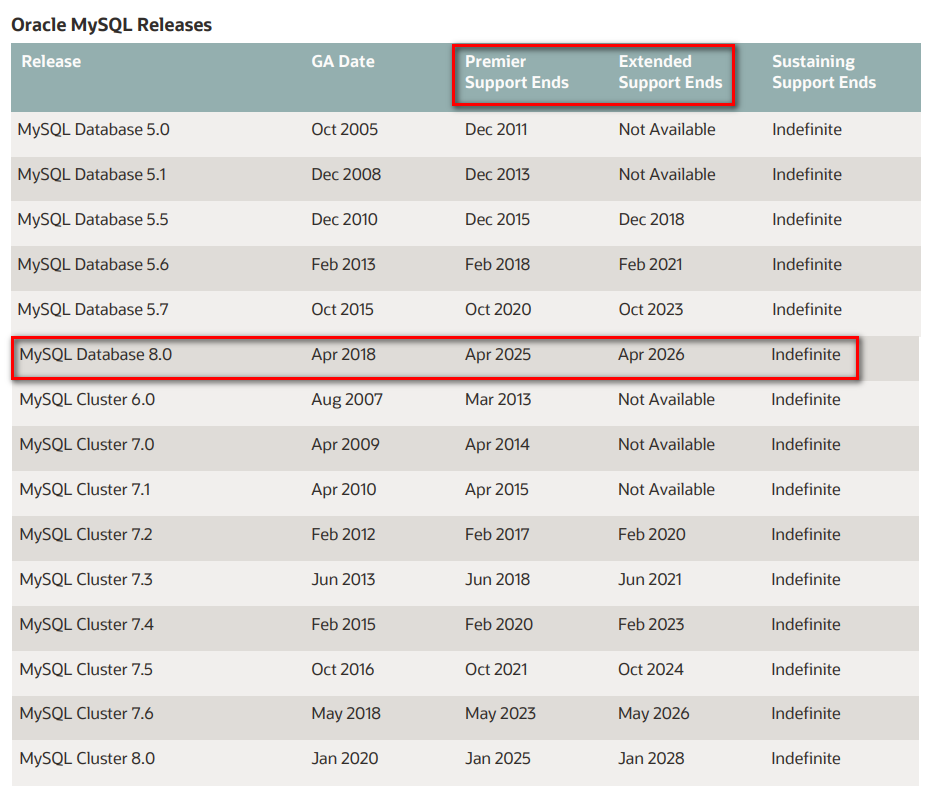
Task: Select 'MySQL Cluster 7.6' release name
Action: 87,714
